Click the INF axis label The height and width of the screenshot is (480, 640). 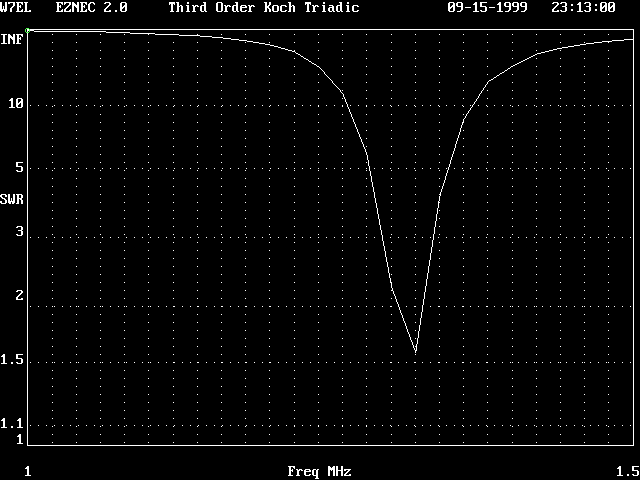point(12,40)
